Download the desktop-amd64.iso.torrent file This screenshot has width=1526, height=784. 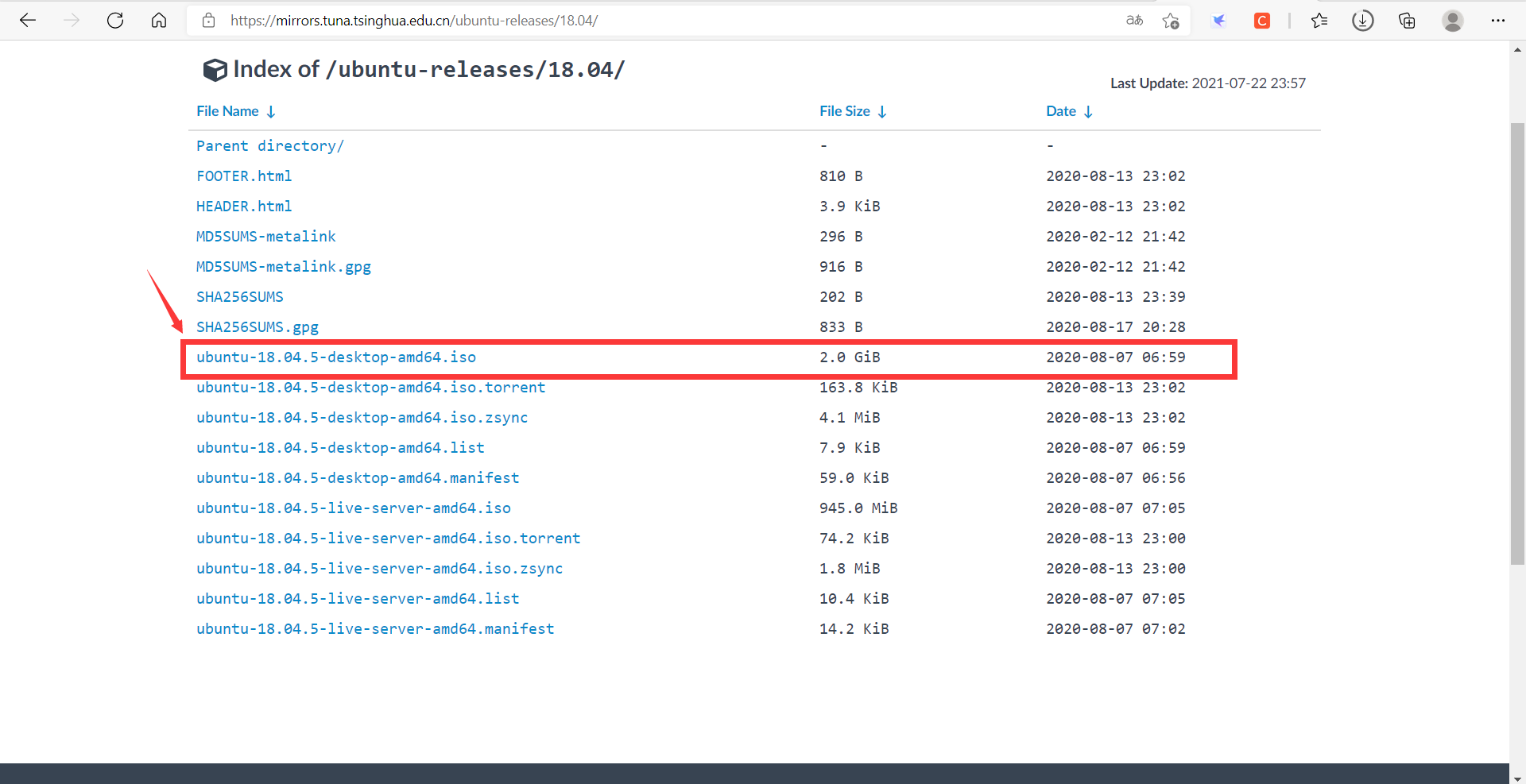click(x=371, y=388)
